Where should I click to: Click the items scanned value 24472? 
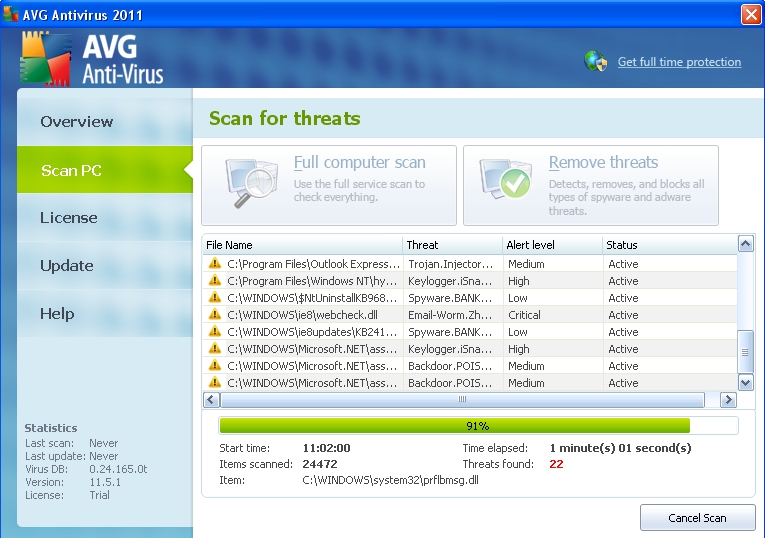pos(320,464)
